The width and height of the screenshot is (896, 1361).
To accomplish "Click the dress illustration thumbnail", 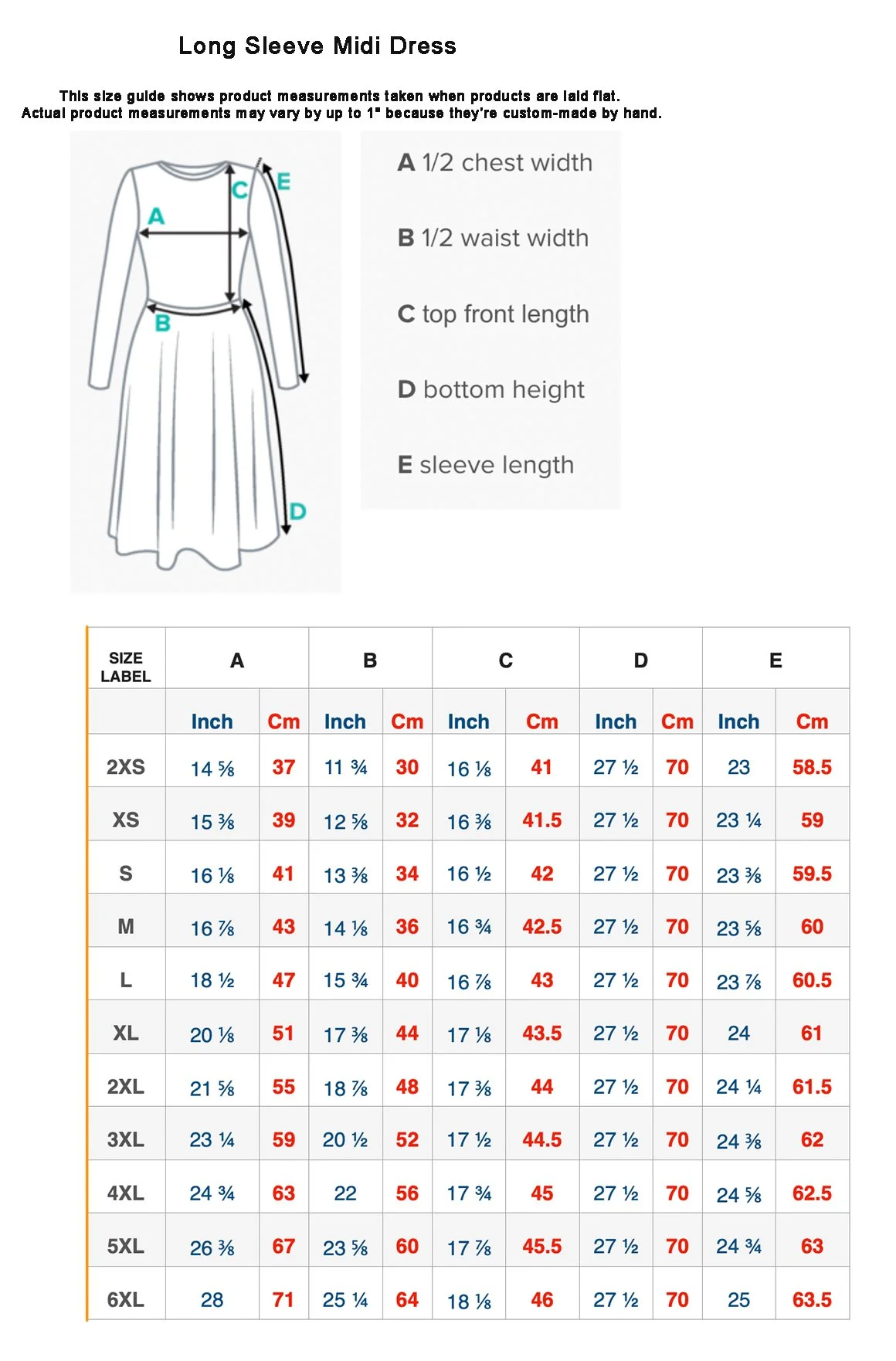I will point(205,361).
